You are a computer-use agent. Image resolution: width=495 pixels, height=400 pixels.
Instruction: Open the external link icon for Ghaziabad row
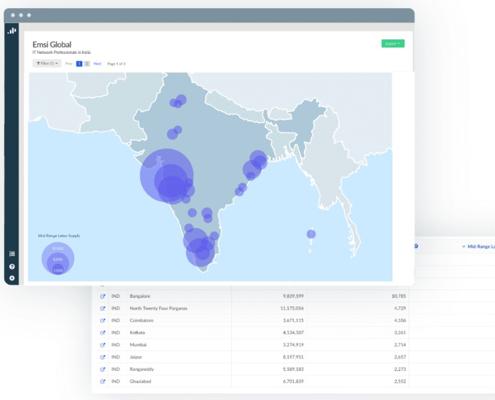click(103, 381)
